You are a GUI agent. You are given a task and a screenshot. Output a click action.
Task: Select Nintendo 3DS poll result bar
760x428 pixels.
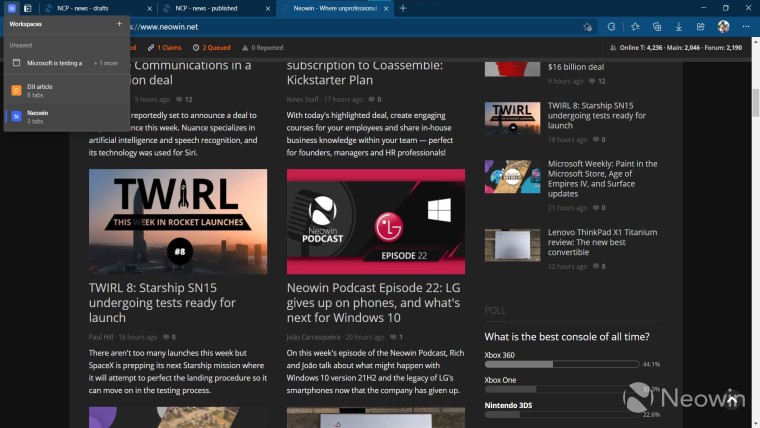562,414
